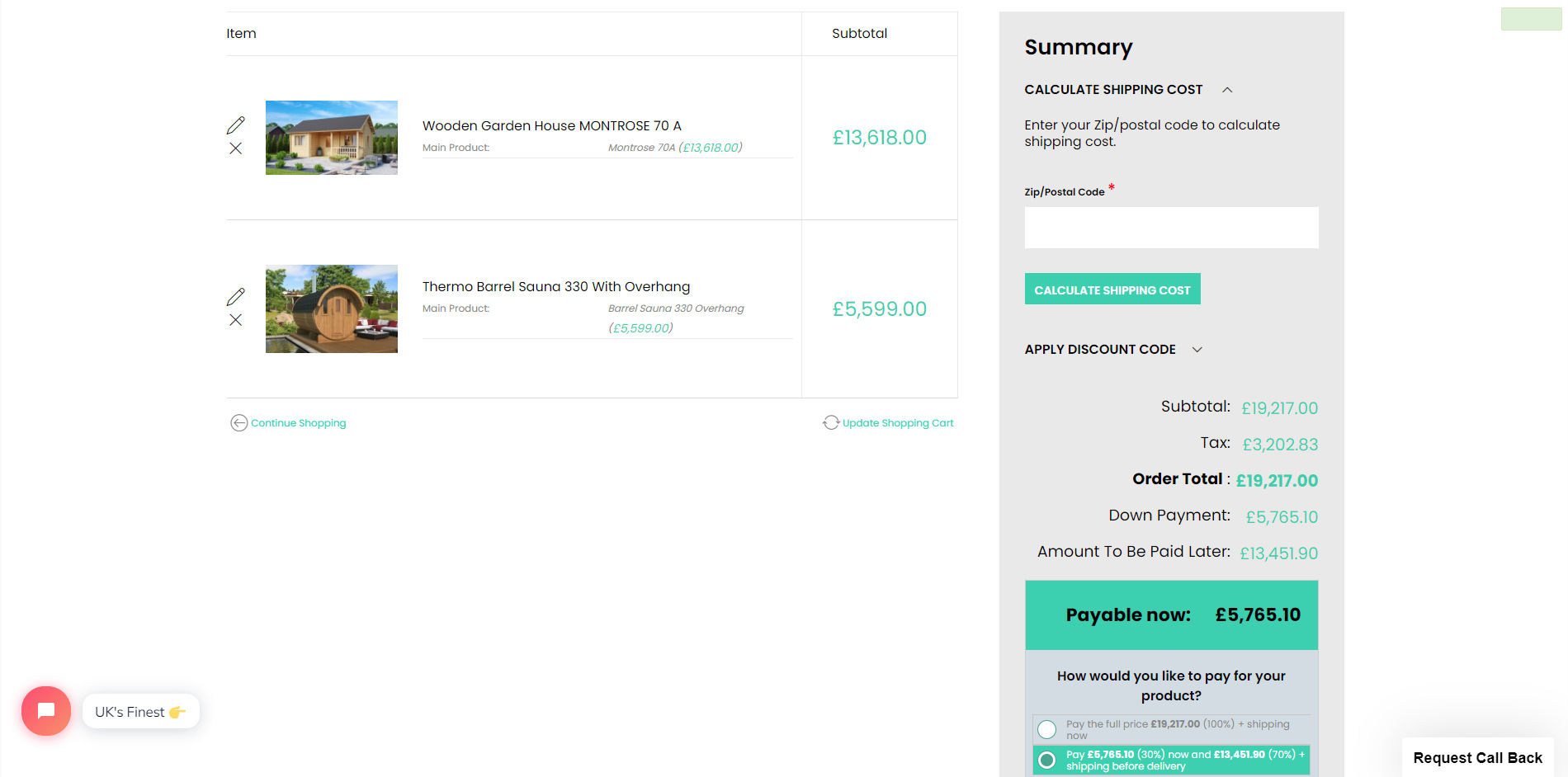1568x777 pixels.
Task: Remove Wooden Garden House from cart
Action: (236, 148)
